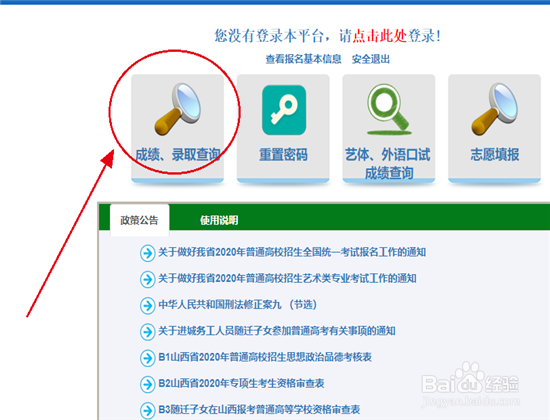Switch to the 使用说明 tab
Screen dimensions: 550x420
coord(219,220)
